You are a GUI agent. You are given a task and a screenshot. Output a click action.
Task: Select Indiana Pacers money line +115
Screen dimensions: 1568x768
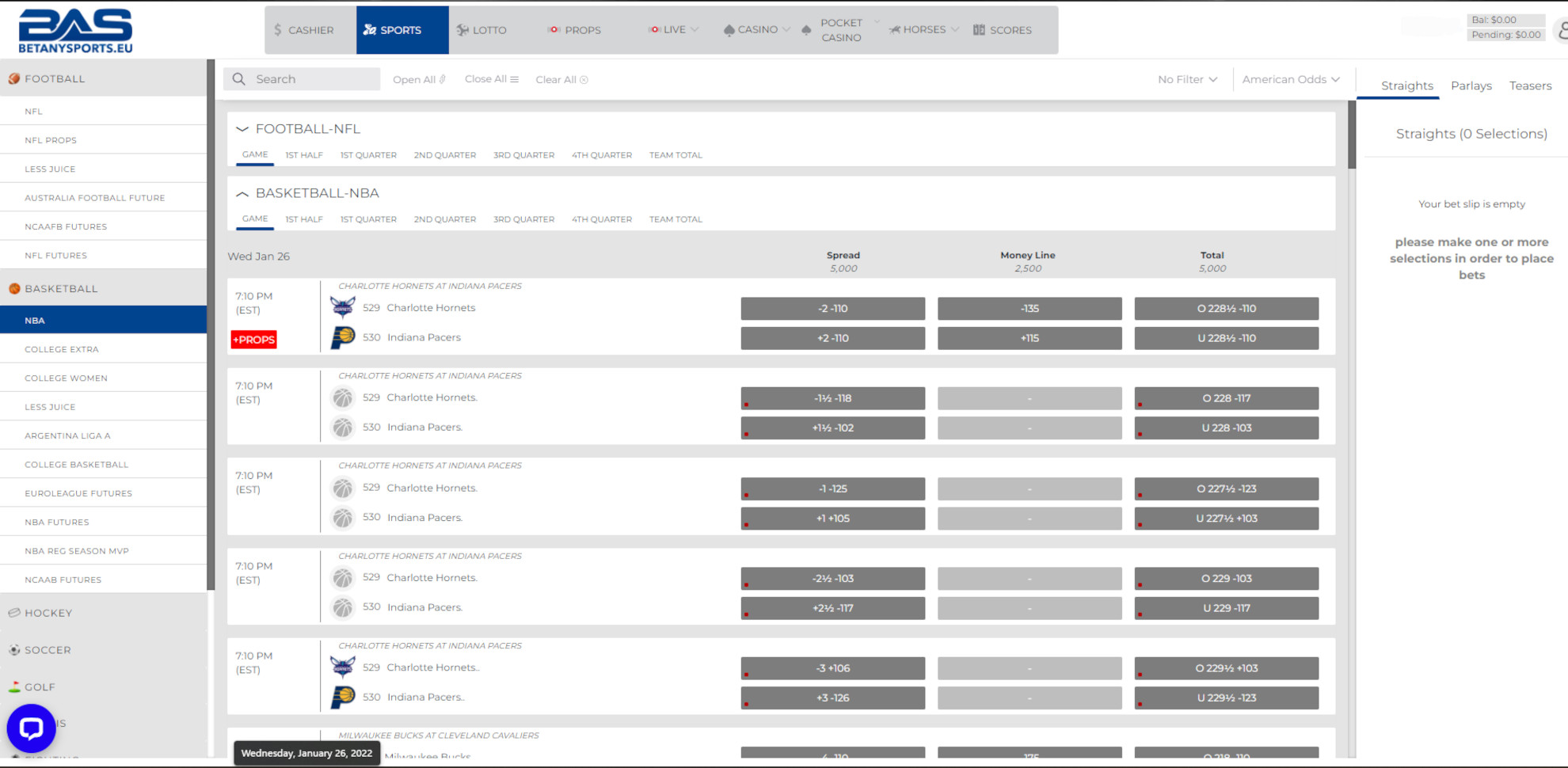point(1029,338)
